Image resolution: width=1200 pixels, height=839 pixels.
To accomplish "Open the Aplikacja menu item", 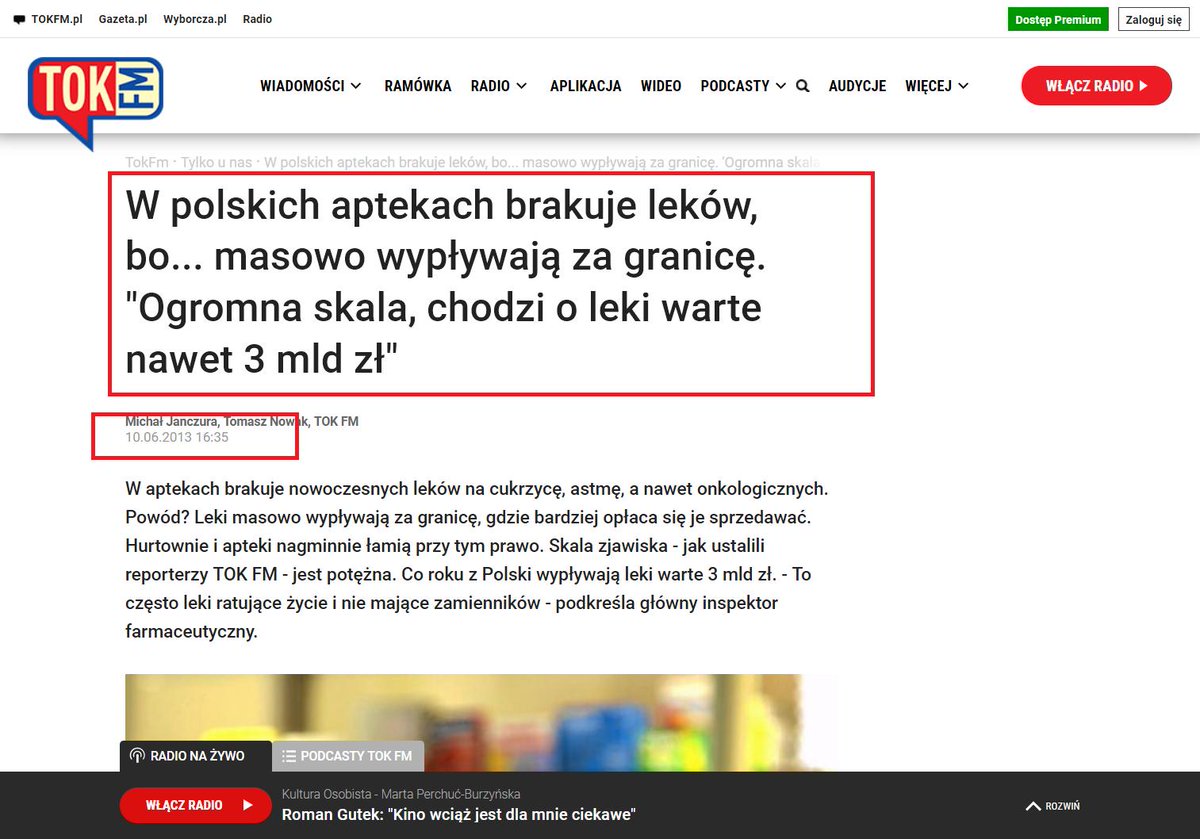I will (586, 86).
